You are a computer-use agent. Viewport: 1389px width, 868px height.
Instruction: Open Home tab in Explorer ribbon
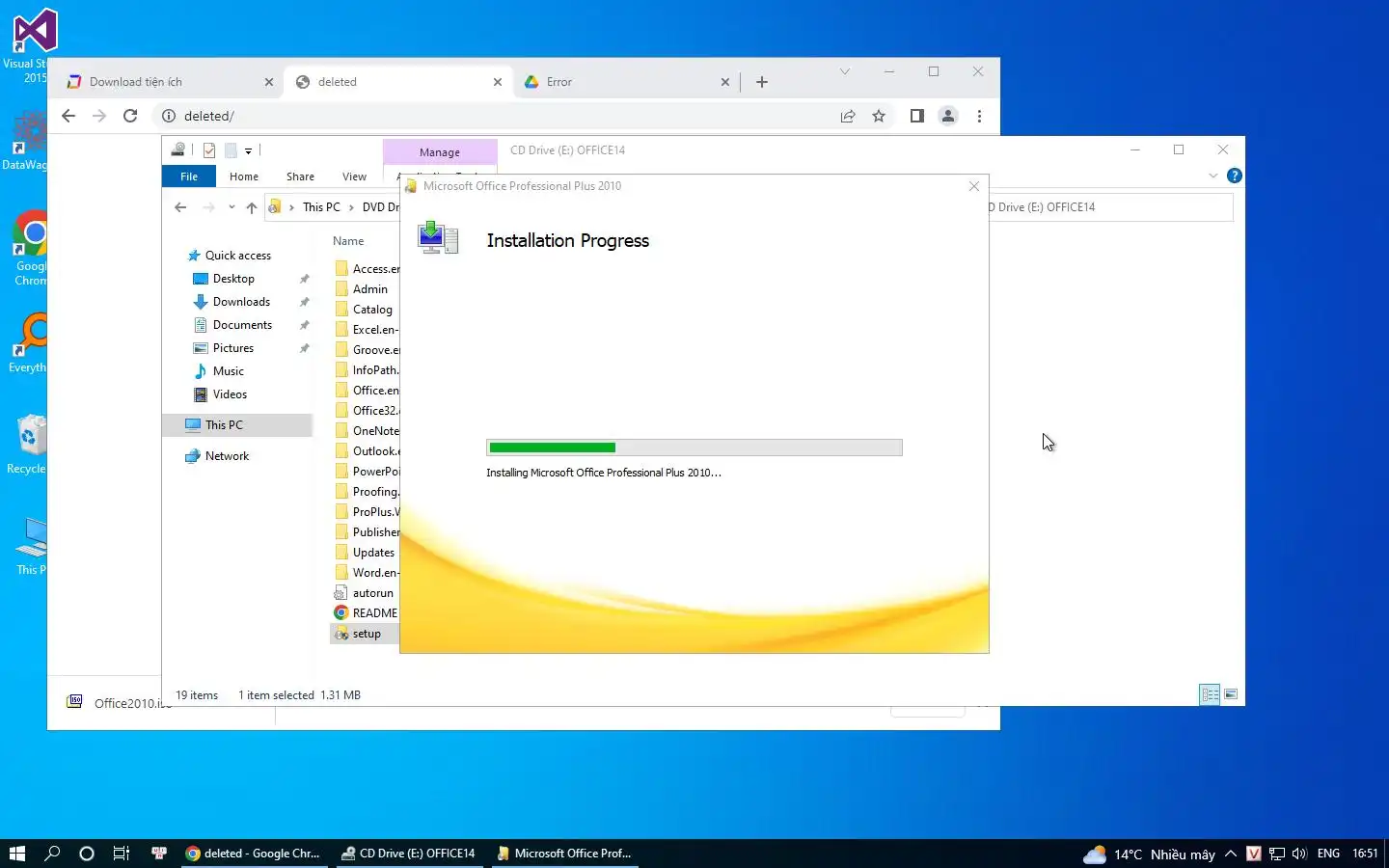244,176
